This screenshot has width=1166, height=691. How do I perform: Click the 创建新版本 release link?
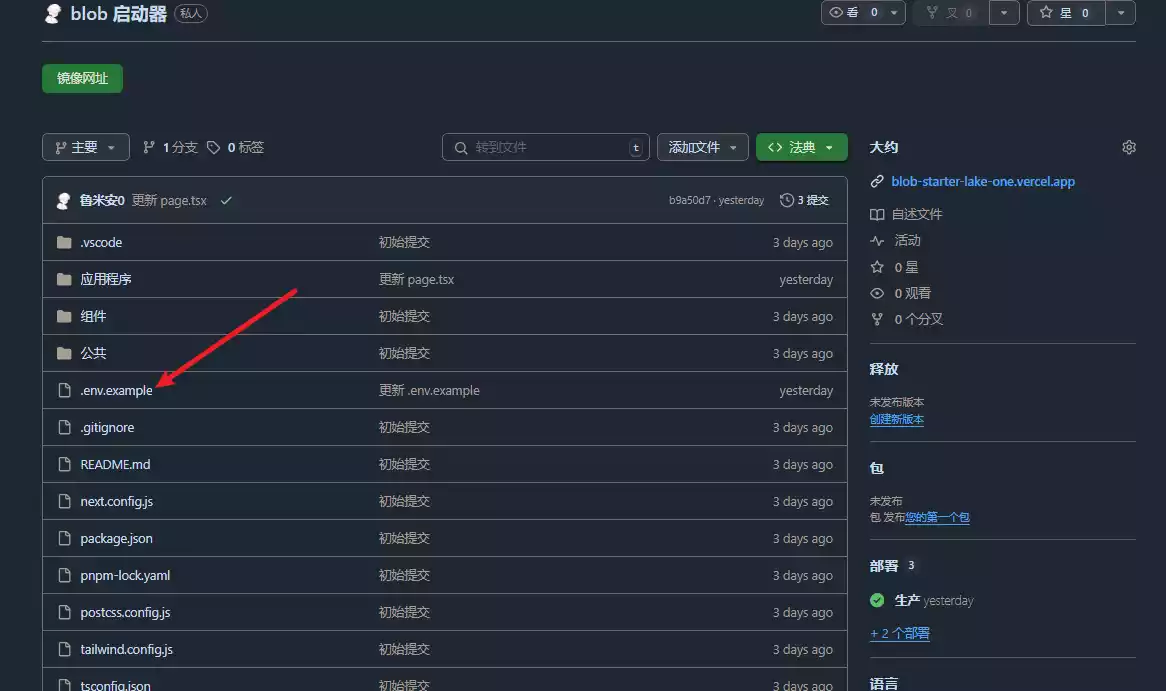pyautogui.click(x=897, y=419)
